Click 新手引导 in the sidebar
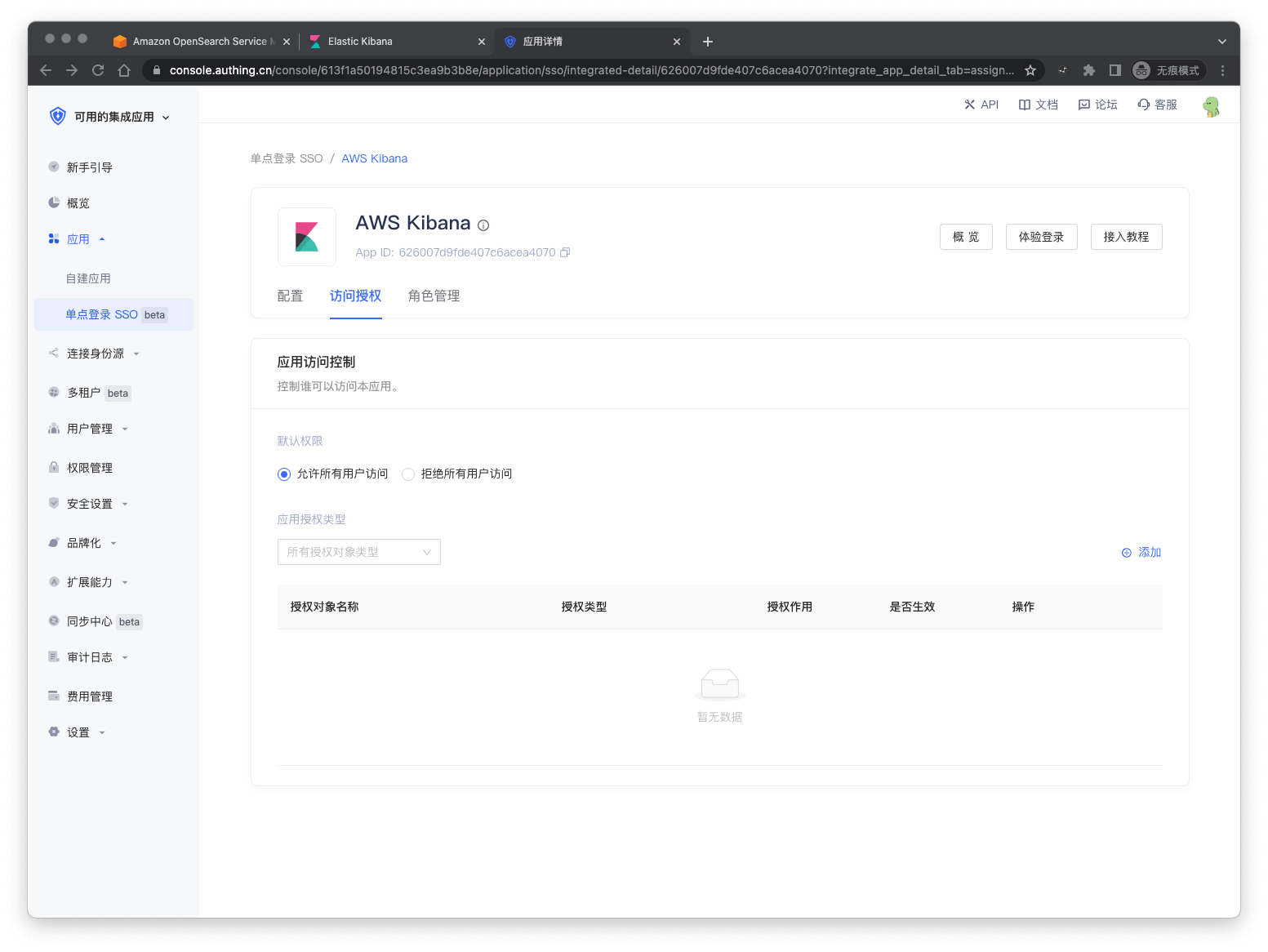This screenshot has width=1268, height=952. [x=87, y=167]
